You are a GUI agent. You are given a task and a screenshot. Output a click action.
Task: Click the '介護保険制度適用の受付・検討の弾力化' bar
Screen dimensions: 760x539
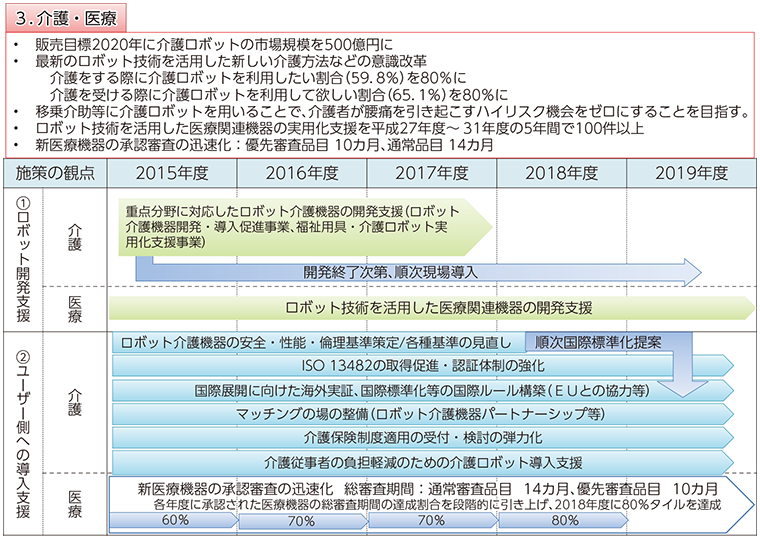(423, 438)
